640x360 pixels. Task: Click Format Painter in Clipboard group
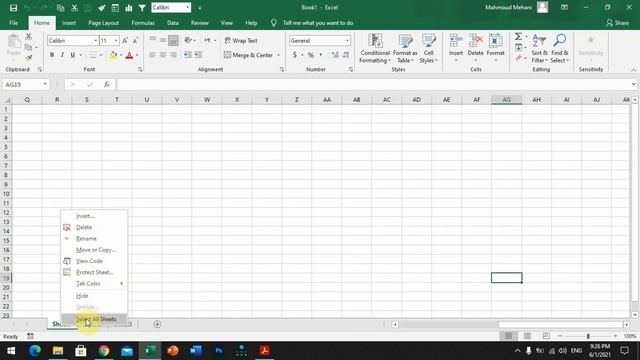[x=29, y=58]
